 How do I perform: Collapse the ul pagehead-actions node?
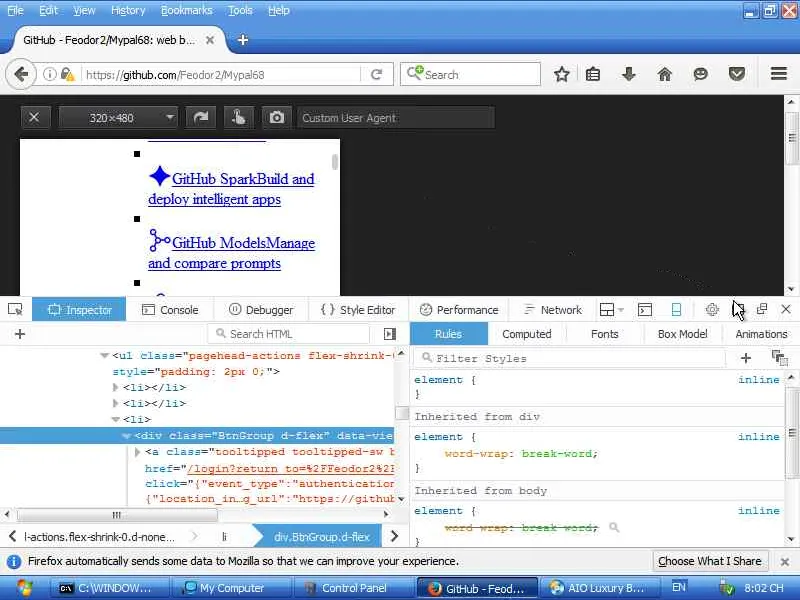coord(105,356)
